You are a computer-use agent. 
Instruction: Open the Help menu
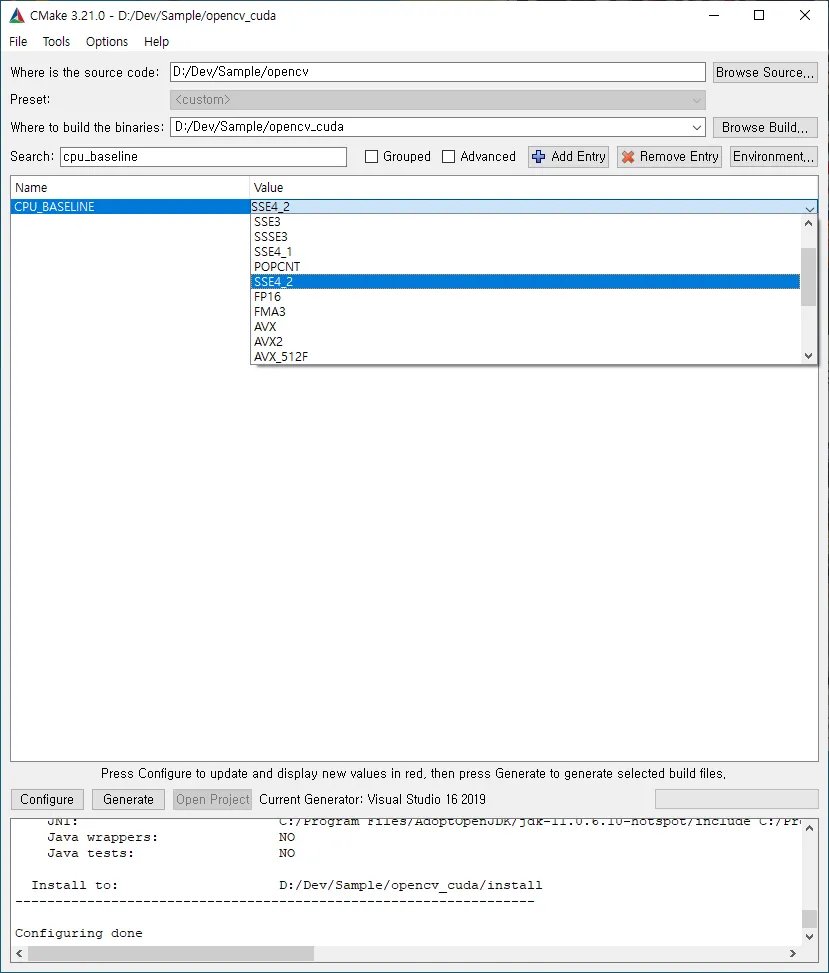(x=156, y=42)
